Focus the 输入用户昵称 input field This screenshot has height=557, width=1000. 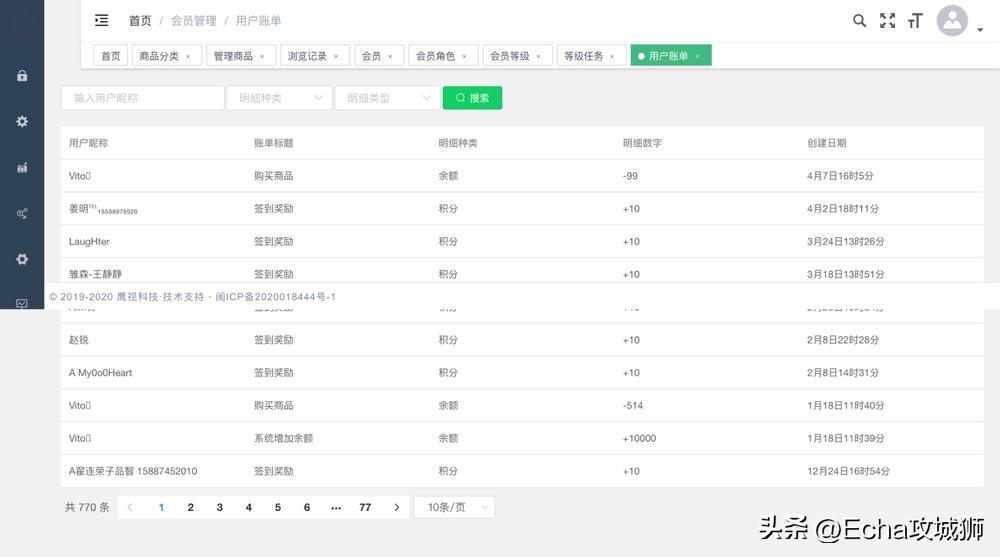(x=143, y=98)
